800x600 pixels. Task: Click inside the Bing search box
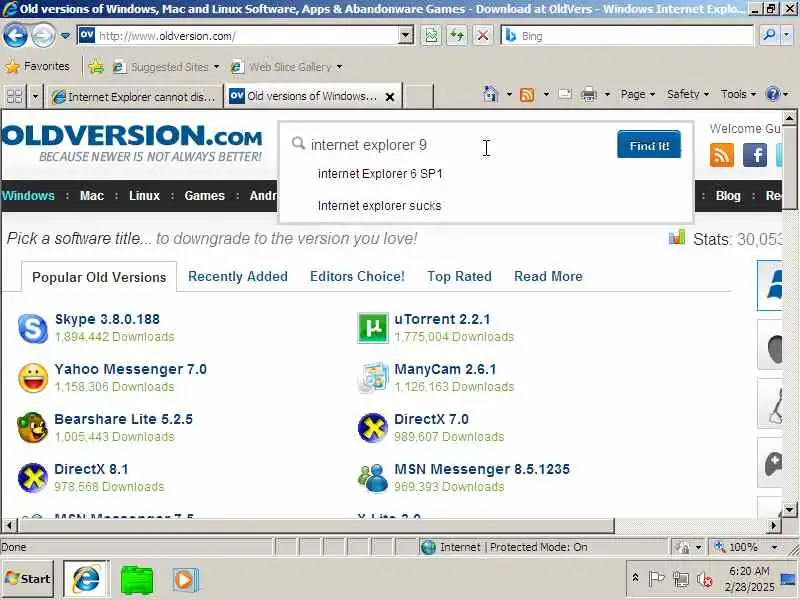pyautogui.click(x=627, y=36)
